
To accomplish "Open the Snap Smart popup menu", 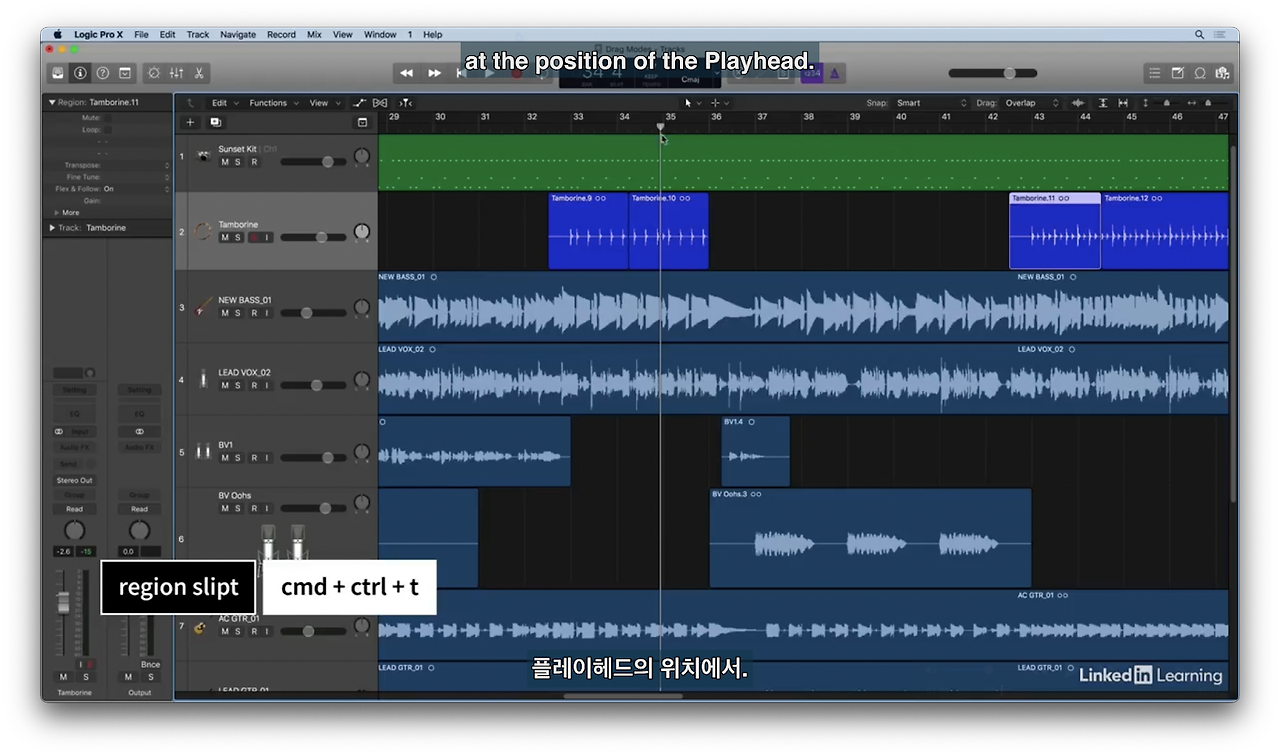I will 931,103.
